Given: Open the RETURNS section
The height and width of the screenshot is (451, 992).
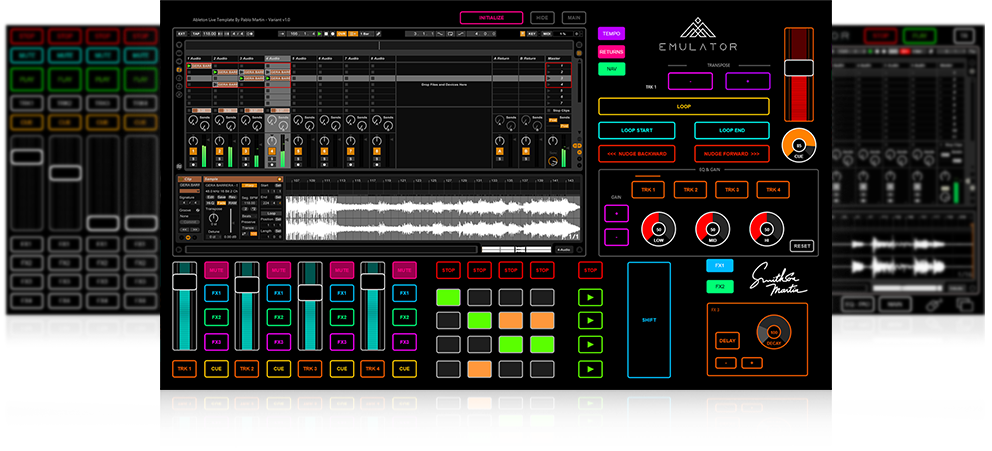Looking at the screenshot, I should 611,51.
